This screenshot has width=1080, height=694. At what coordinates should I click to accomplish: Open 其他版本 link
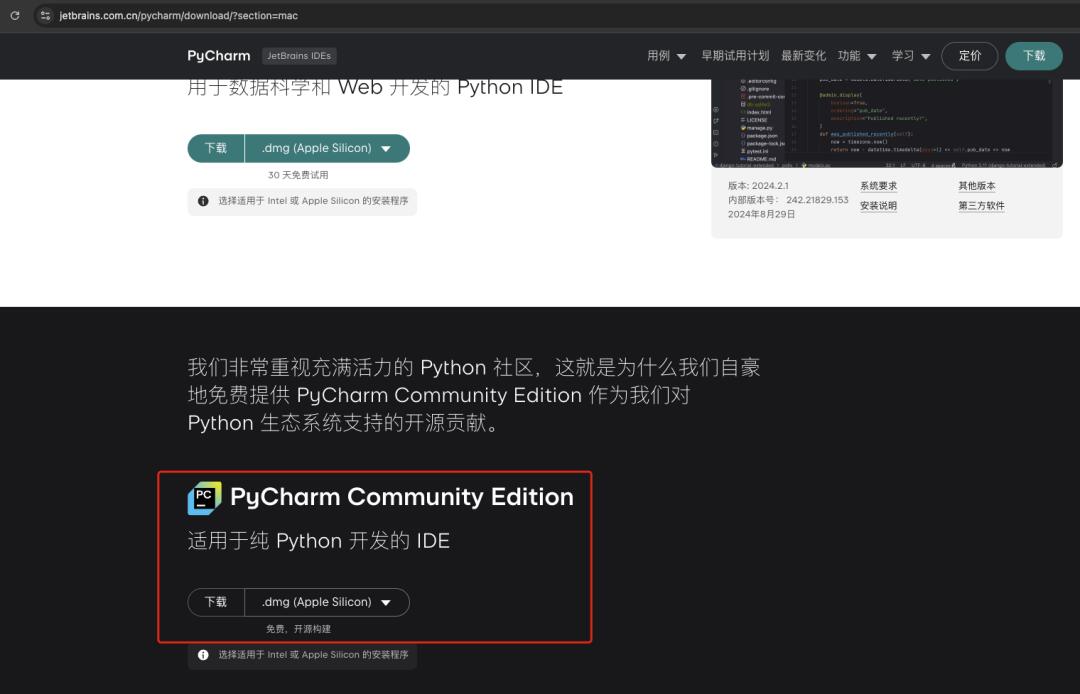coord(977,186)
